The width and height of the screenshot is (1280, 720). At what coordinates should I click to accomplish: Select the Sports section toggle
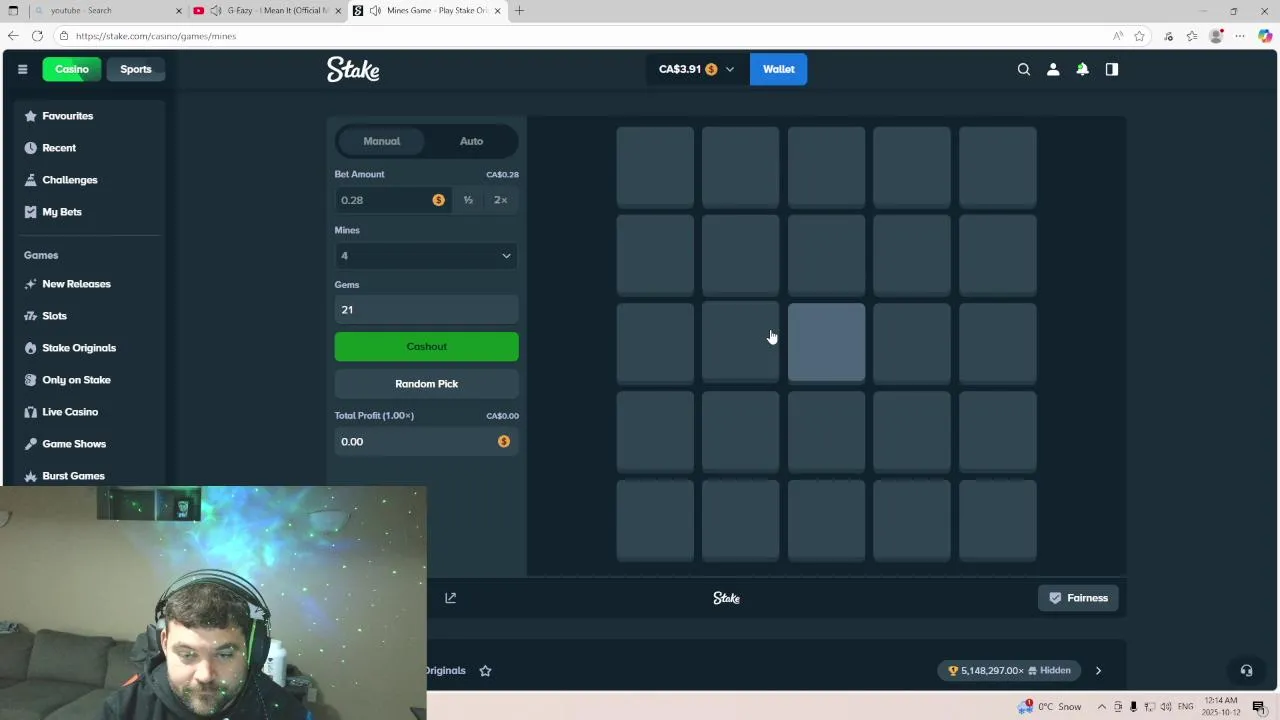pyautogui.click(x=136, y=69)
